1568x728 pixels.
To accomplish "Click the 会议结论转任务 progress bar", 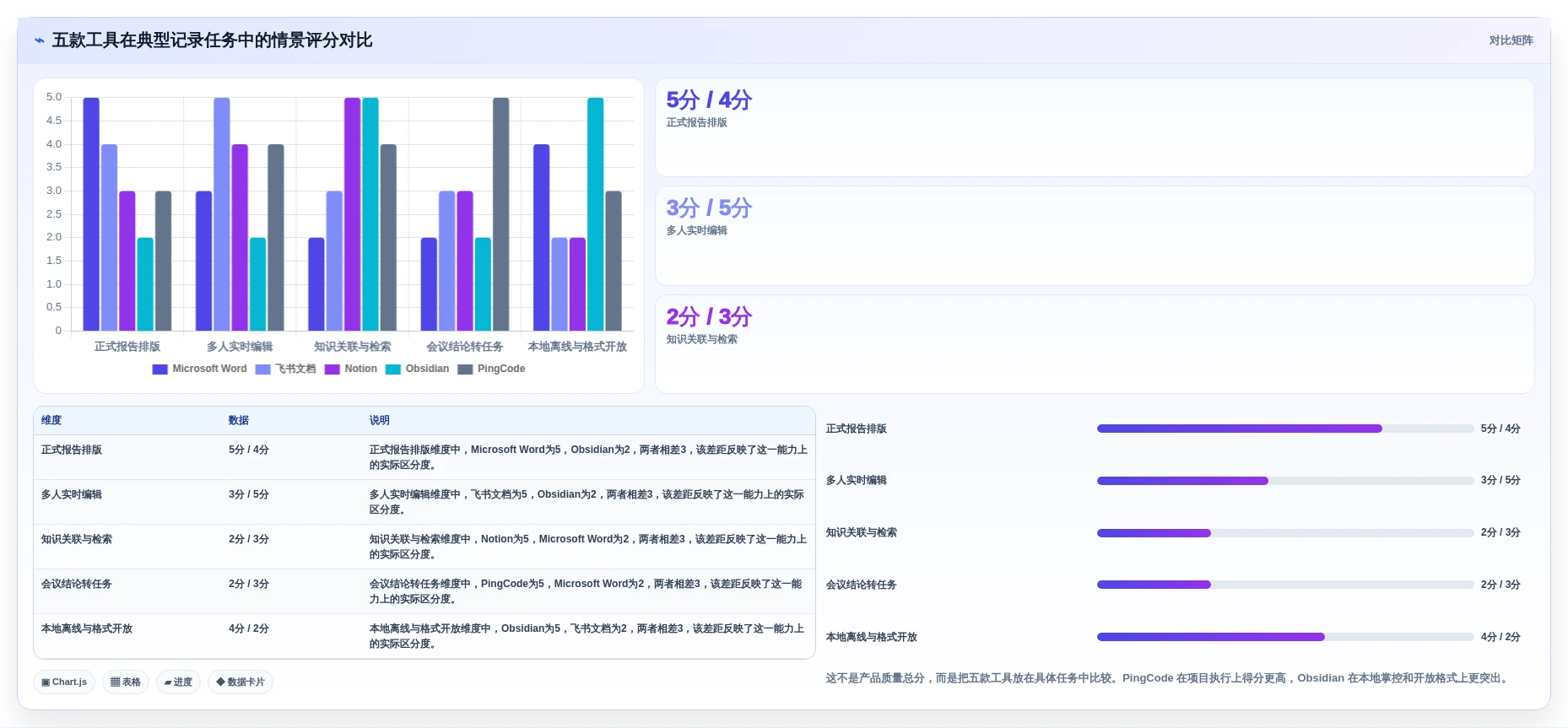I will pos(1285,585).
